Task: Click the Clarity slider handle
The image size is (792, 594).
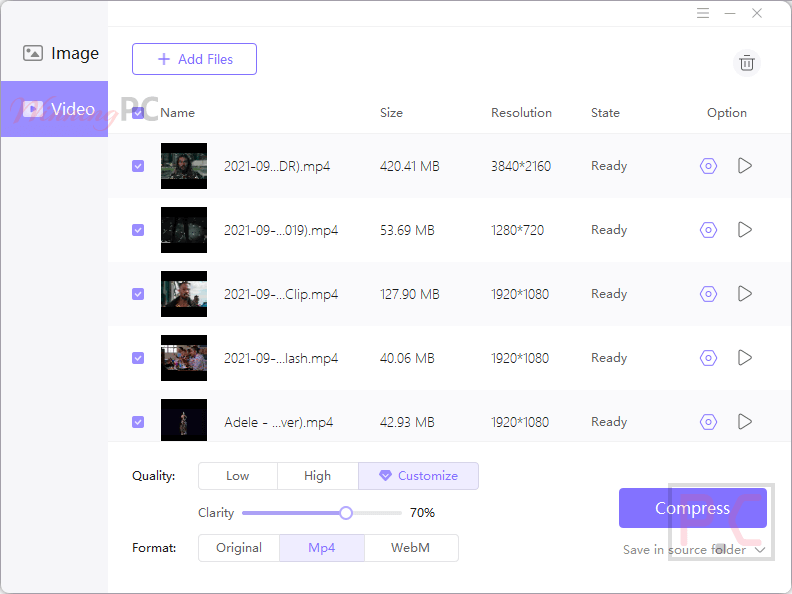Action: (346, 513)
